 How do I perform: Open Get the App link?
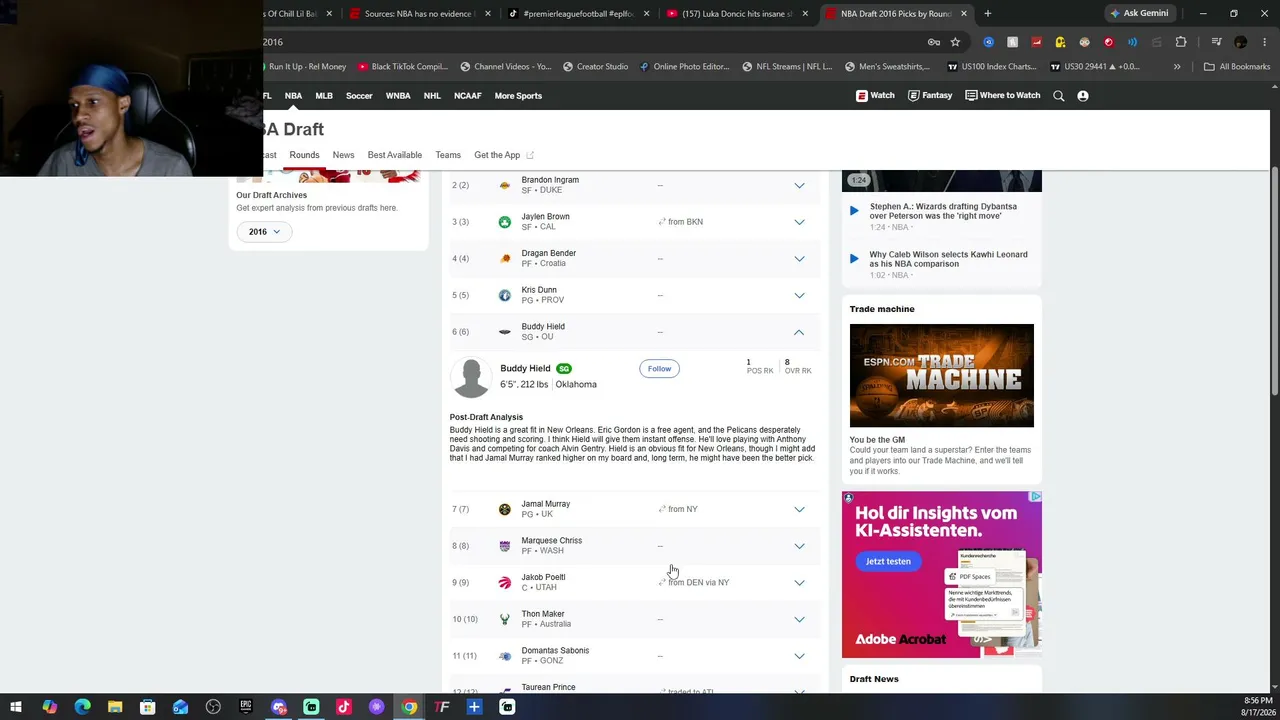pos(504,155)
